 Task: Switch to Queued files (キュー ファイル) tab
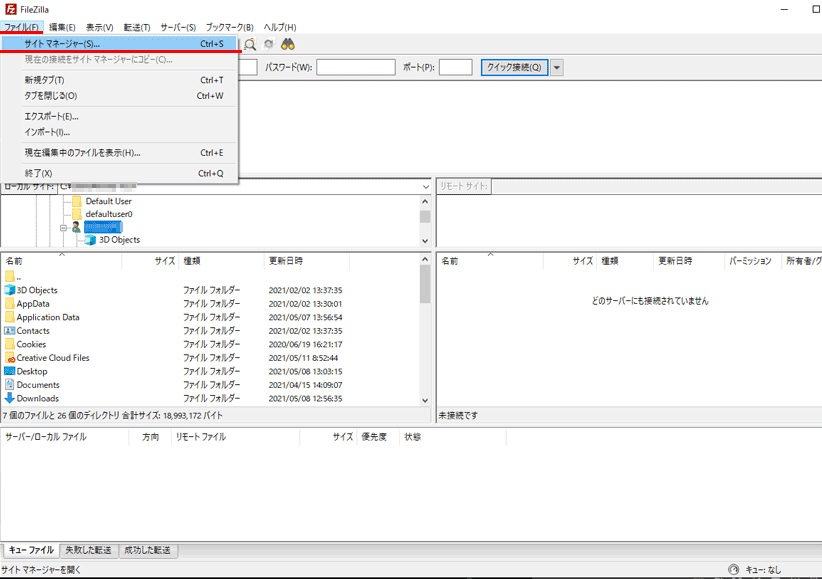pyautogui.click(x=31, y=550)
